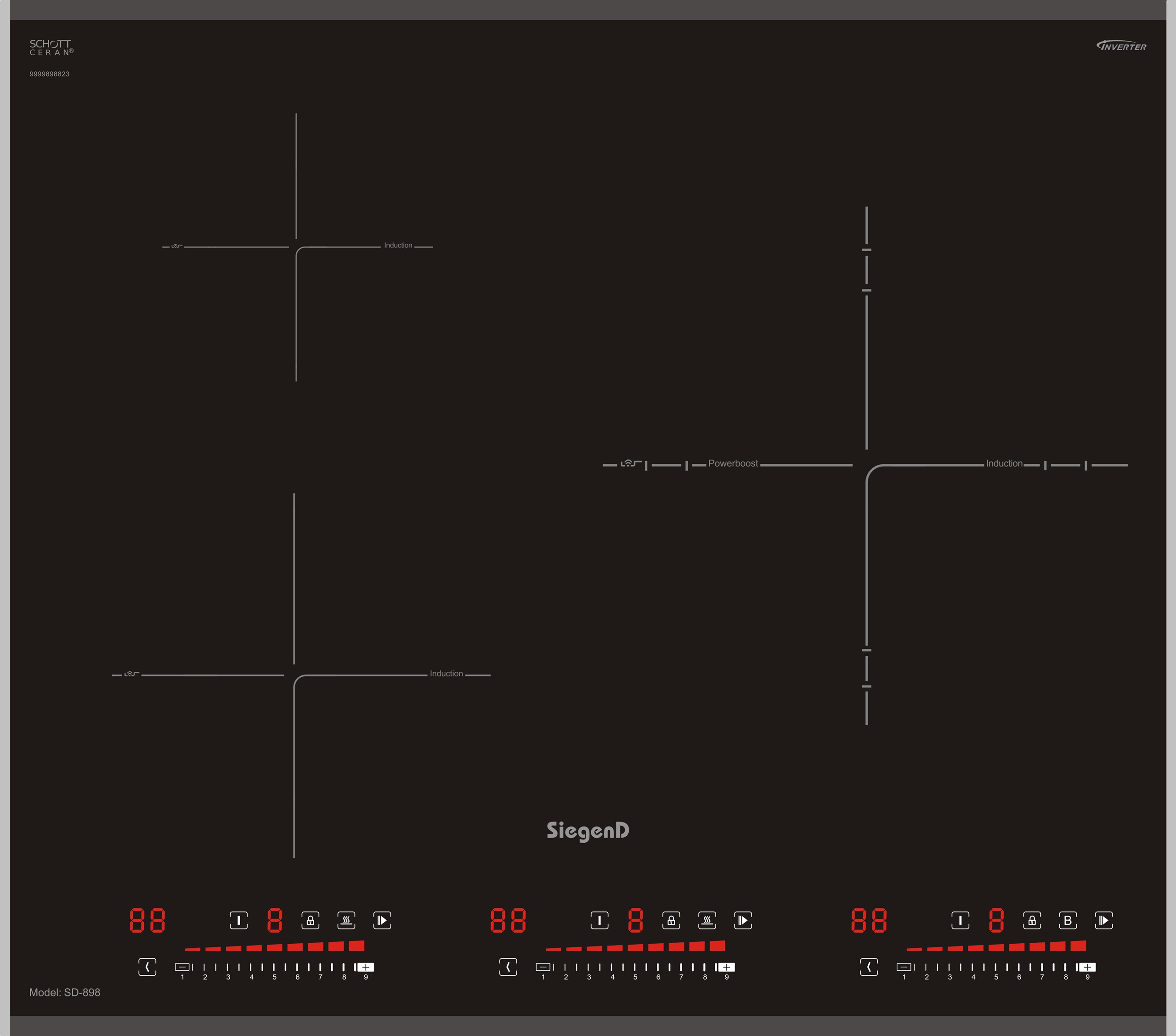
Task: Tap the right zone two-digit timer display
Action: coord(869,920)
